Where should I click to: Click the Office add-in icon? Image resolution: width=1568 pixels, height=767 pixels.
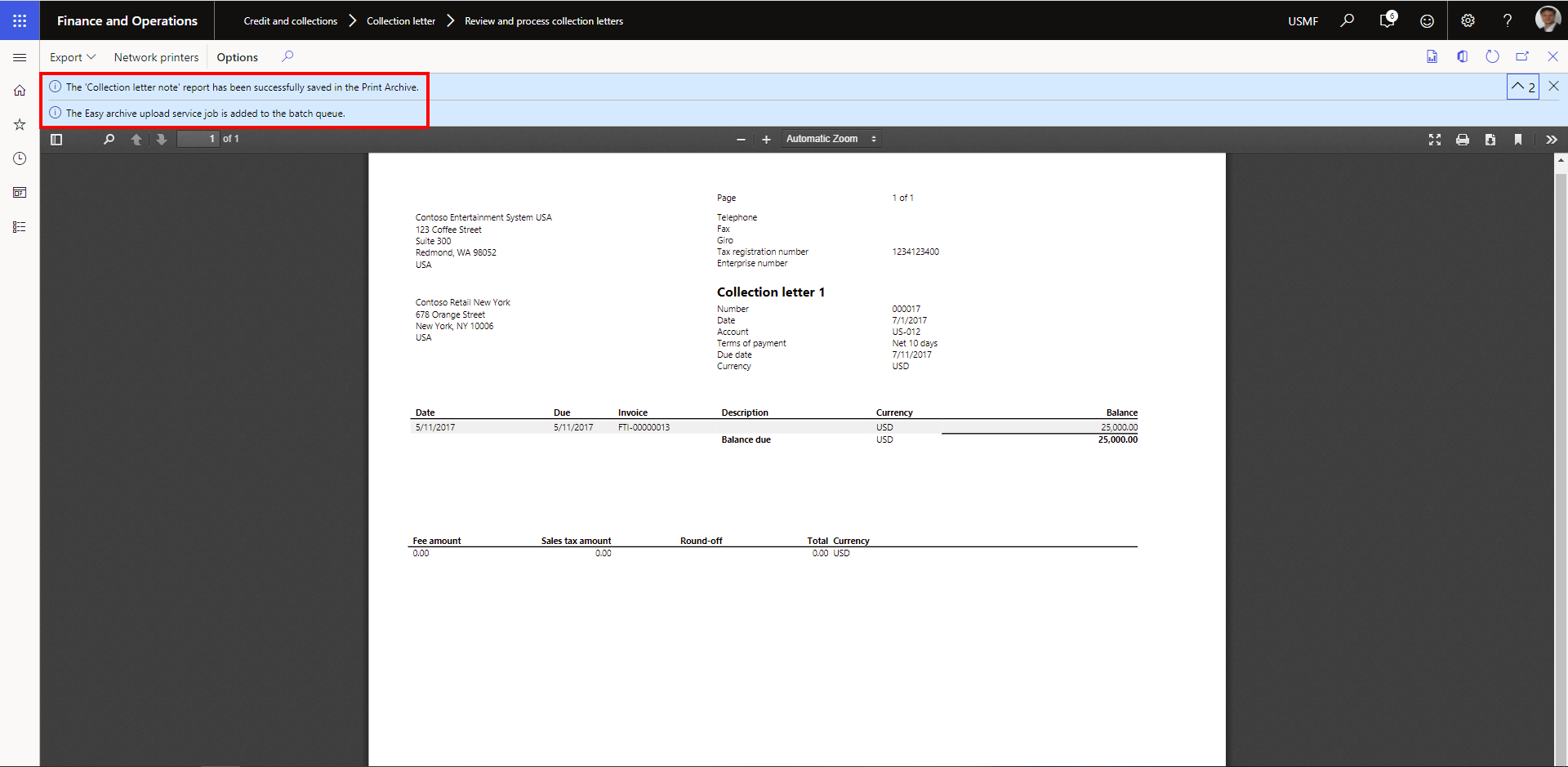(1462, 56)
